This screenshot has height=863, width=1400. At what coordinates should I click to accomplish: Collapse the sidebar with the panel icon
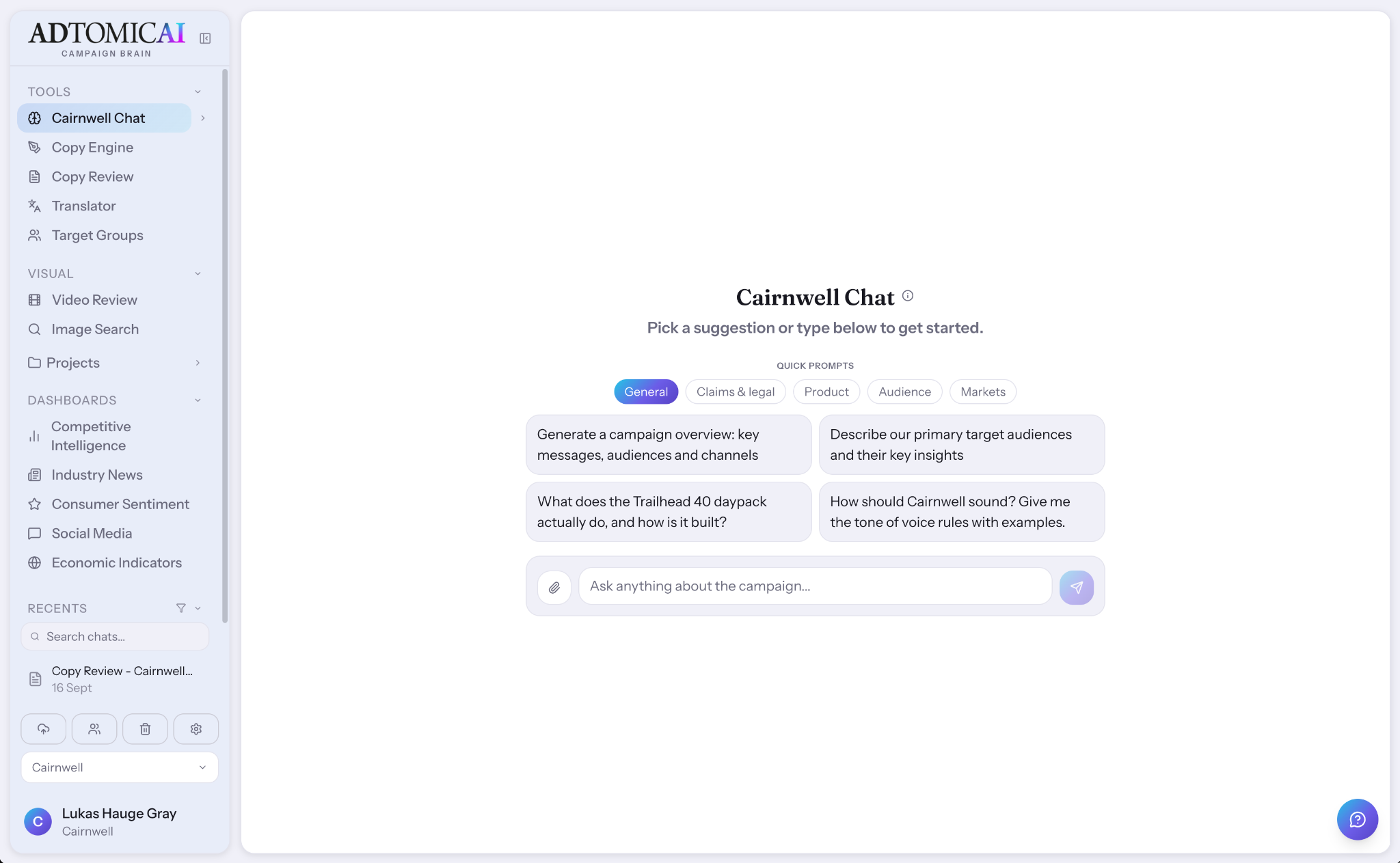(x=205, y=38)
